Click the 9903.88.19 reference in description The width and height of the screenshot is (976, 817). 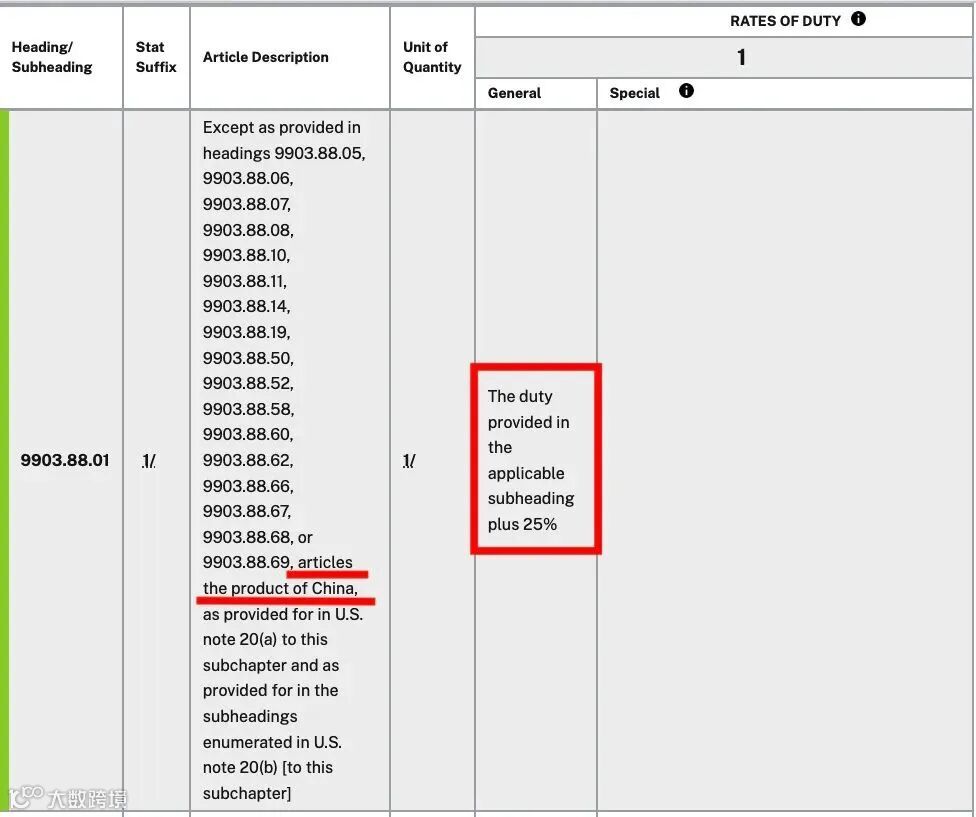246,332
